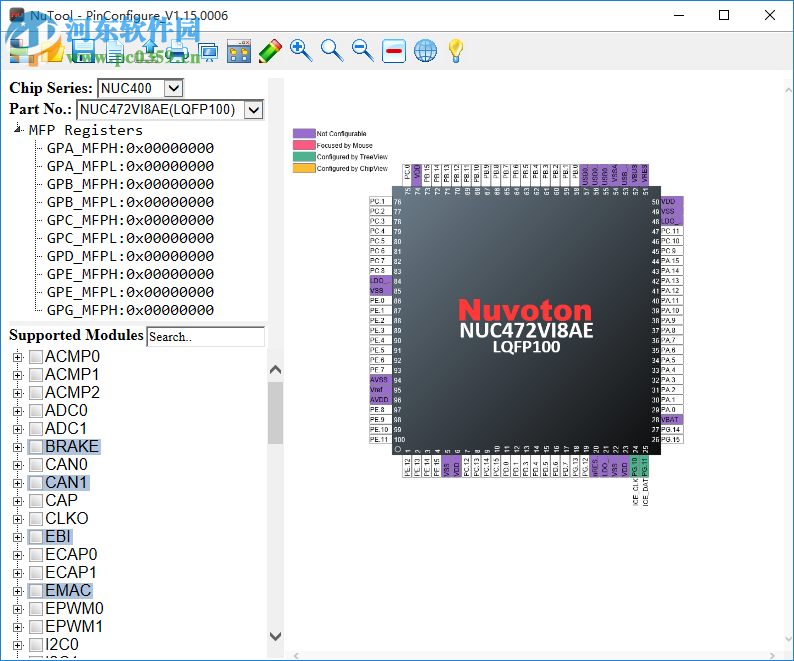Click pin PC.11 on chip right side
The height and width of the screenshot is (661, 794).
(x=672, y=231)
